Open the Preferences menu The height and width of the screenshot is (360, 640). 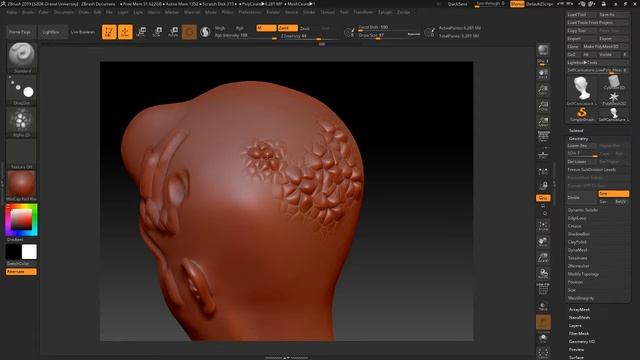(250, 12)
